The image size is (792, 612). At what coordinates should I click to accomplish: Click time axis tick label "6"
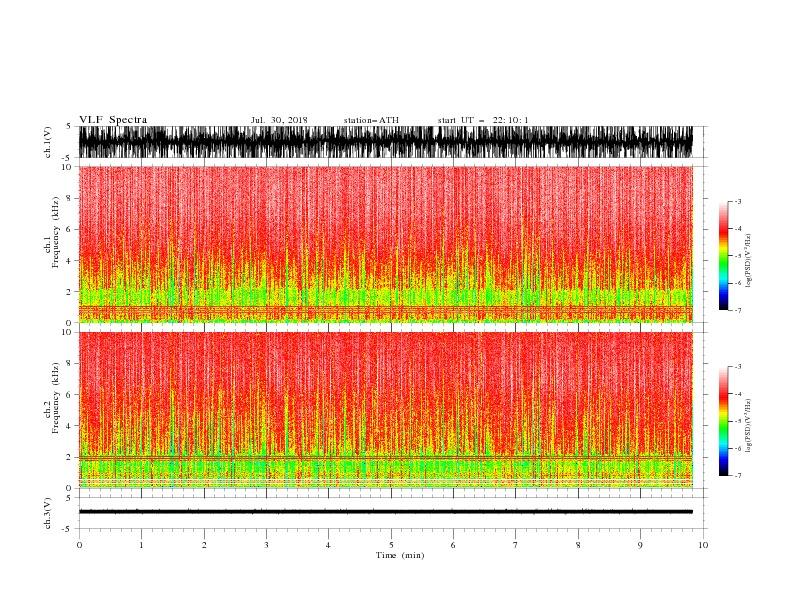453,545
